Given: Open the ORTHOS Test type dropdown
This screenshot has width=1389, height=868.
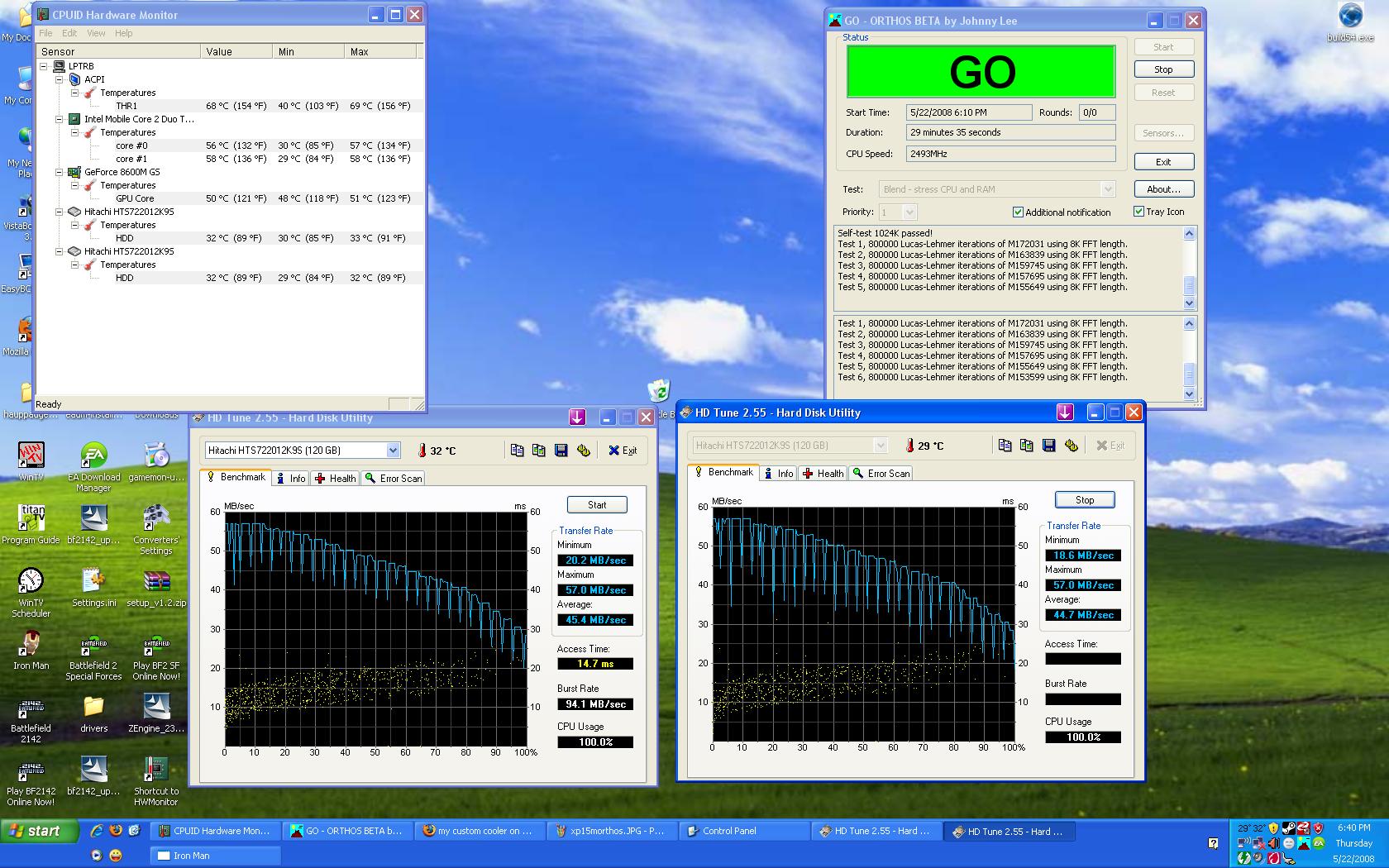Looking at the screenshot, I should coord(1108,189).
